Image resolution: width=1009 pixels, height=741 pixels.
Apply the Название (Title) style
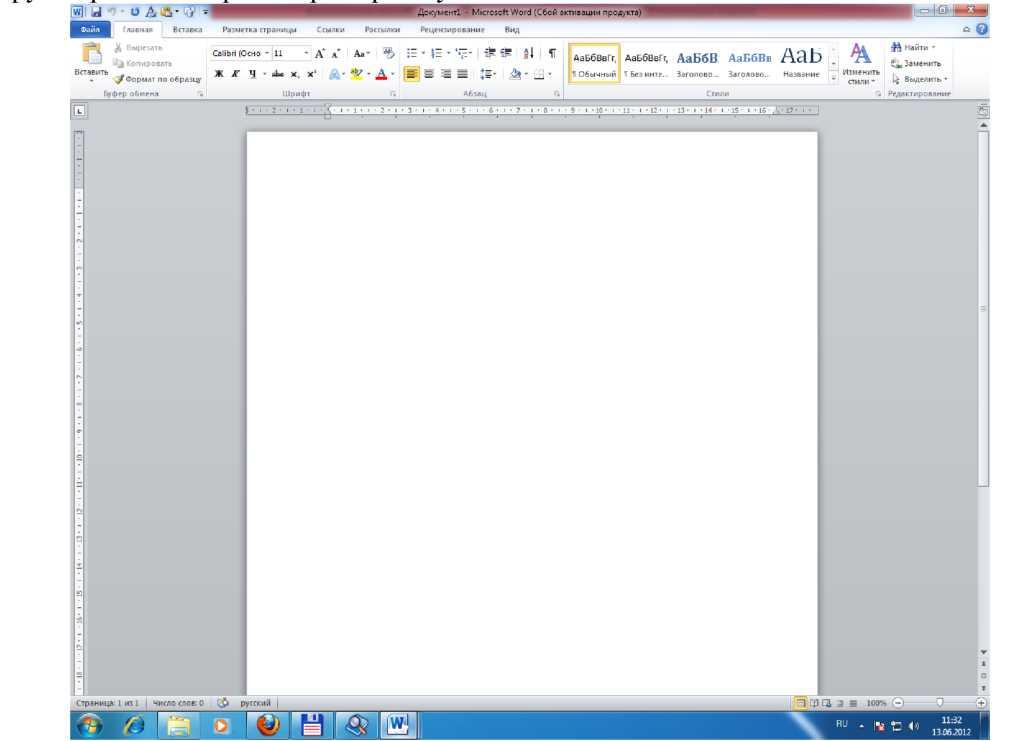[801, 63]
